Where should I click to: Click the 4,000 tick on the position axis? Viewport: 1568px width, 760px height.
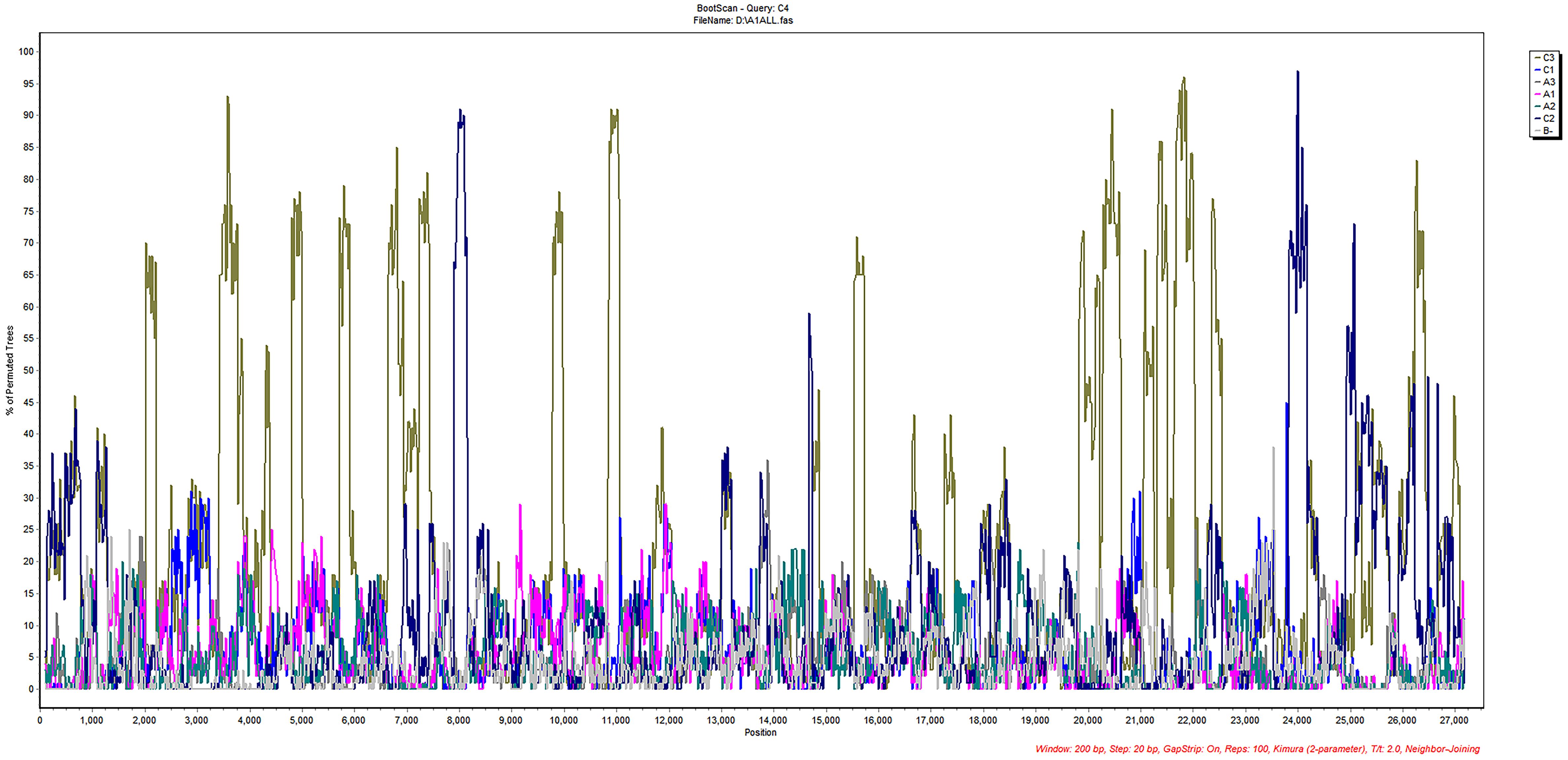click(x=249, y=720)
